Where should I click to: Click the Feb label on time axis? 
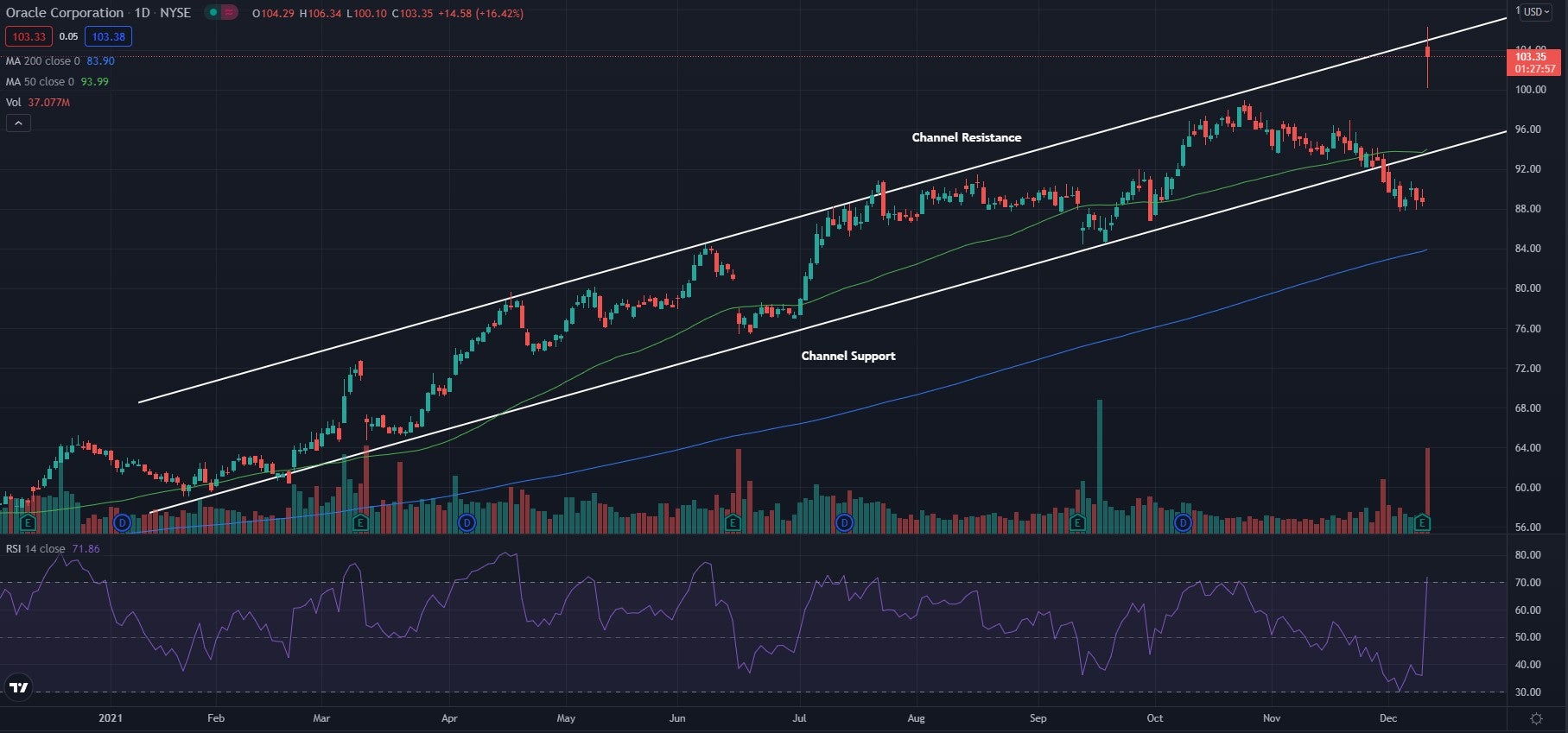pos(216,718)
